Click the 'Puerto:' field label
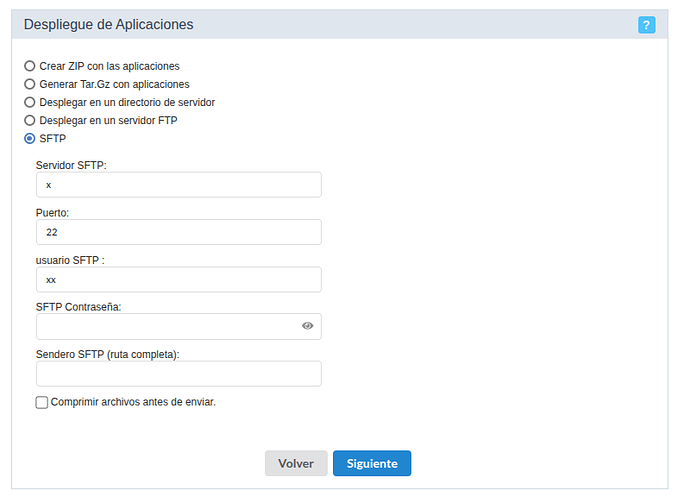 point(52,212)
